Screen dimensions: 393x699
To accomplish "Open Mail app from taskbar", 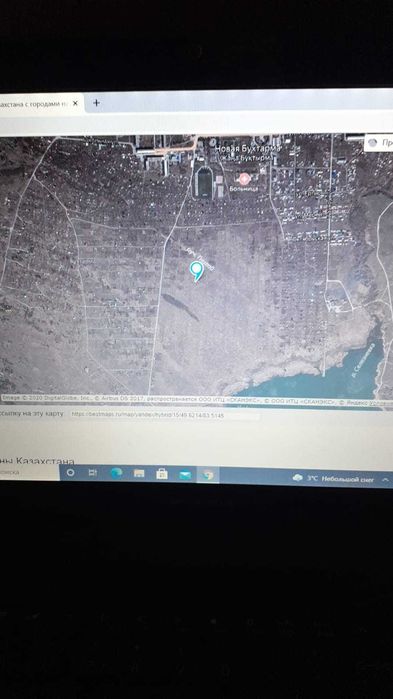I will point(185,475).
